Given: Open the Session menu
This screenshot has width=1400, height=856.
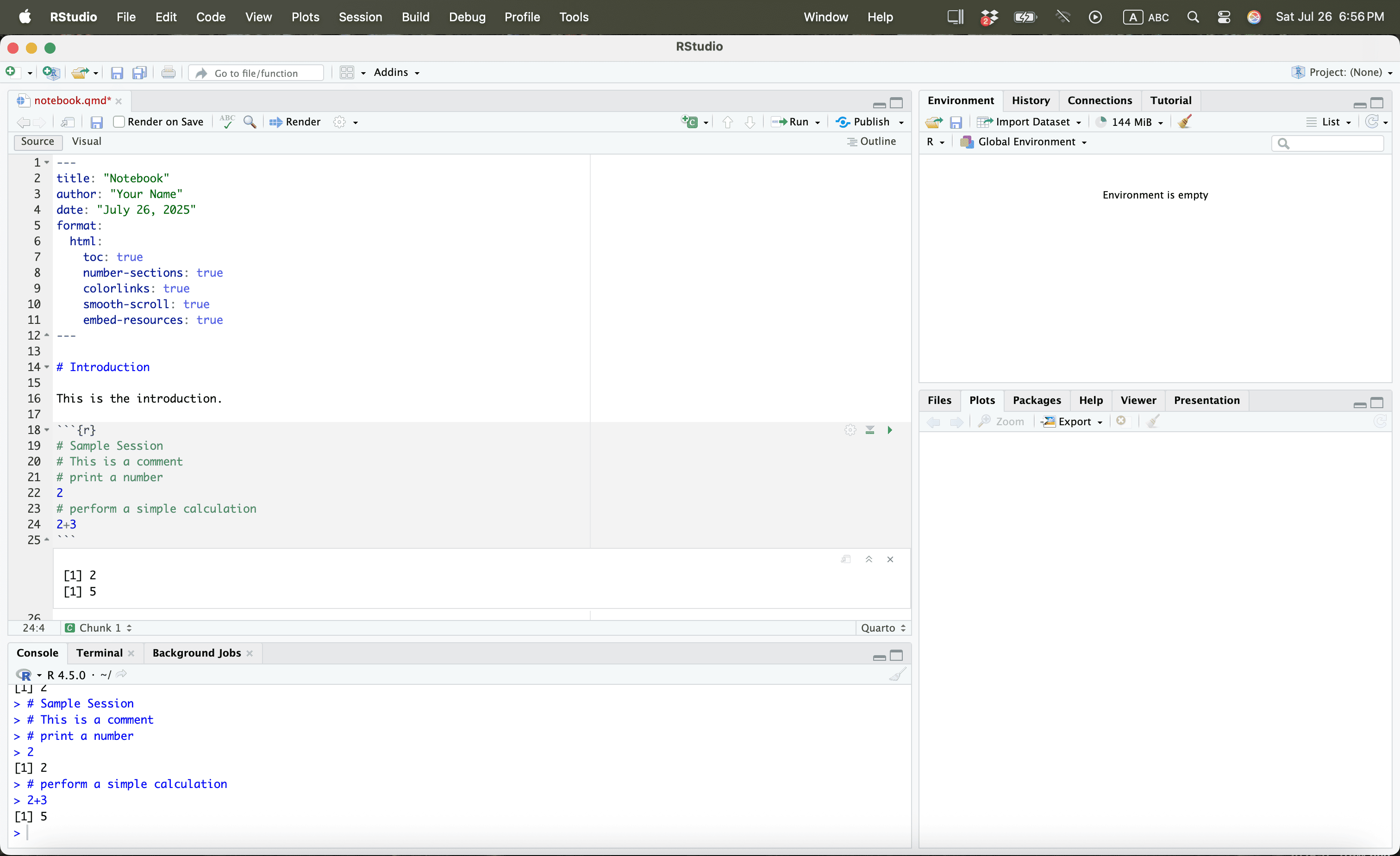Looking at the screenshot, I should (360, 17).
